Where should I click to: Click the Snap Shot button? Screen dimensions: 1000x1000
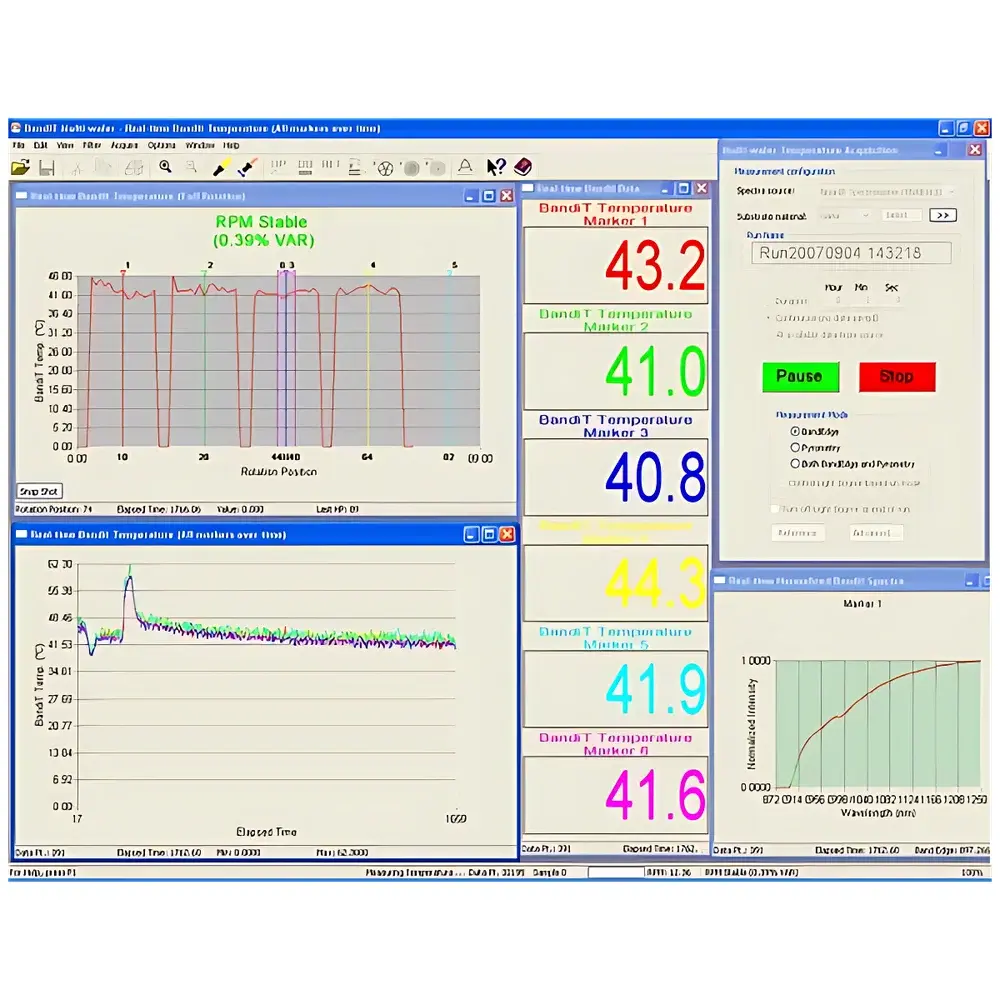tap(39, 491)
